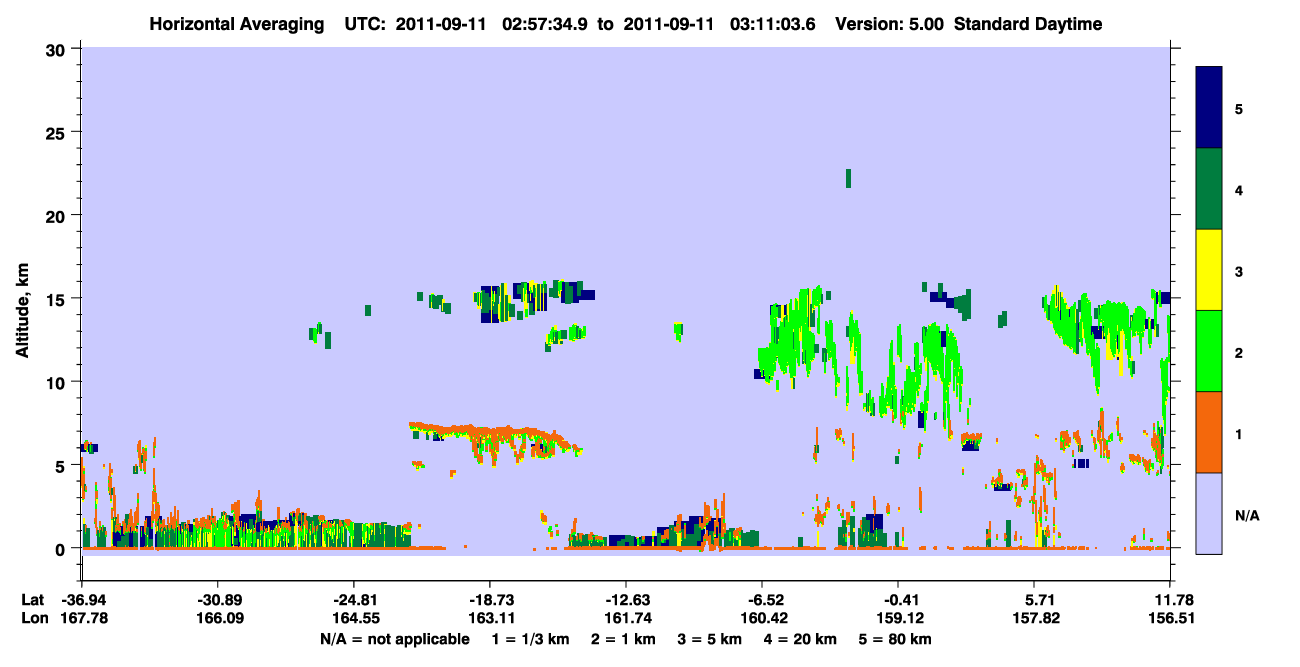Click the y-axis tick label 30
Viewport: 1300px width, 667px height.
[58, 49]
